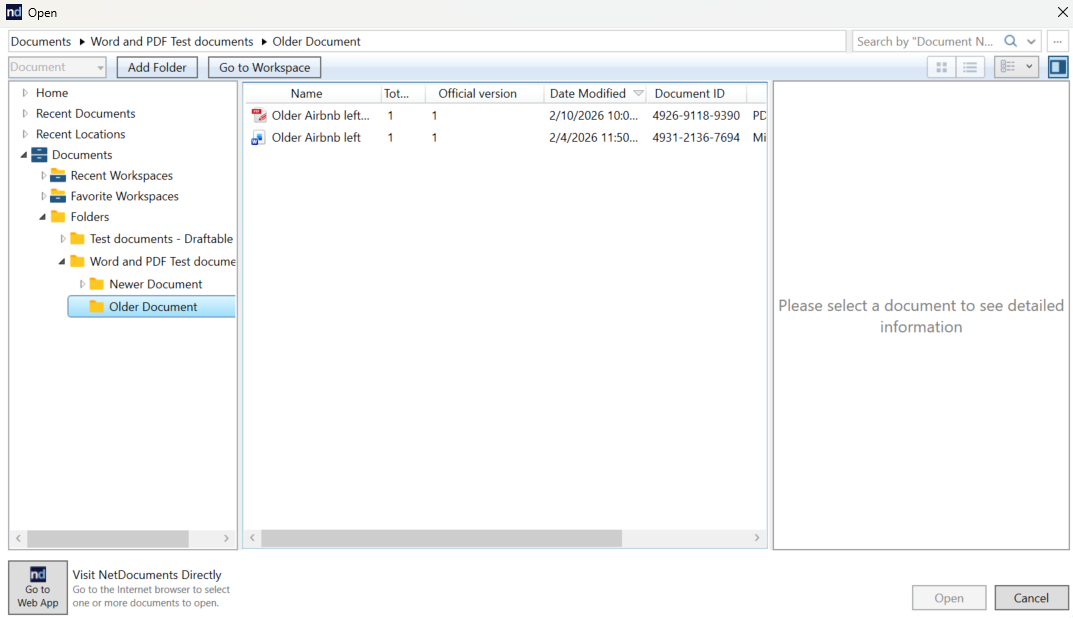Sort by Official version column header
Viewport: 1073px width, 618px height.
click(484, 94)
